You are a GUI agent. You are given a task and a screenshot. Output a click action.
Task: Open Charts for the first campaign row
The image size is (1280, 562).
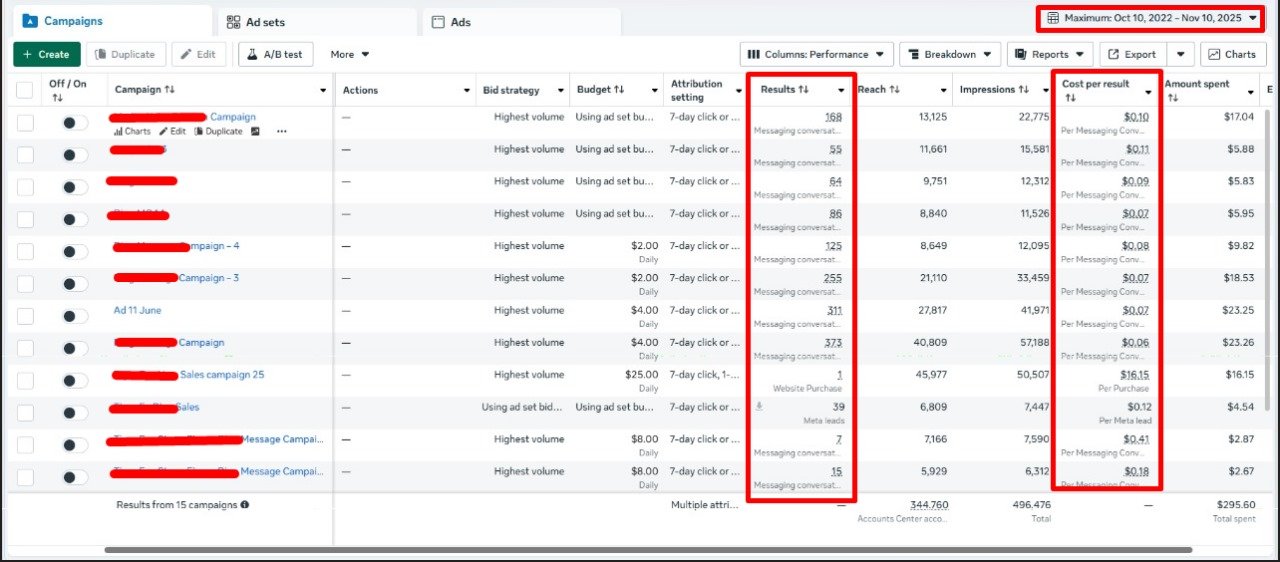pyautogui.click(x=132, y=132)
